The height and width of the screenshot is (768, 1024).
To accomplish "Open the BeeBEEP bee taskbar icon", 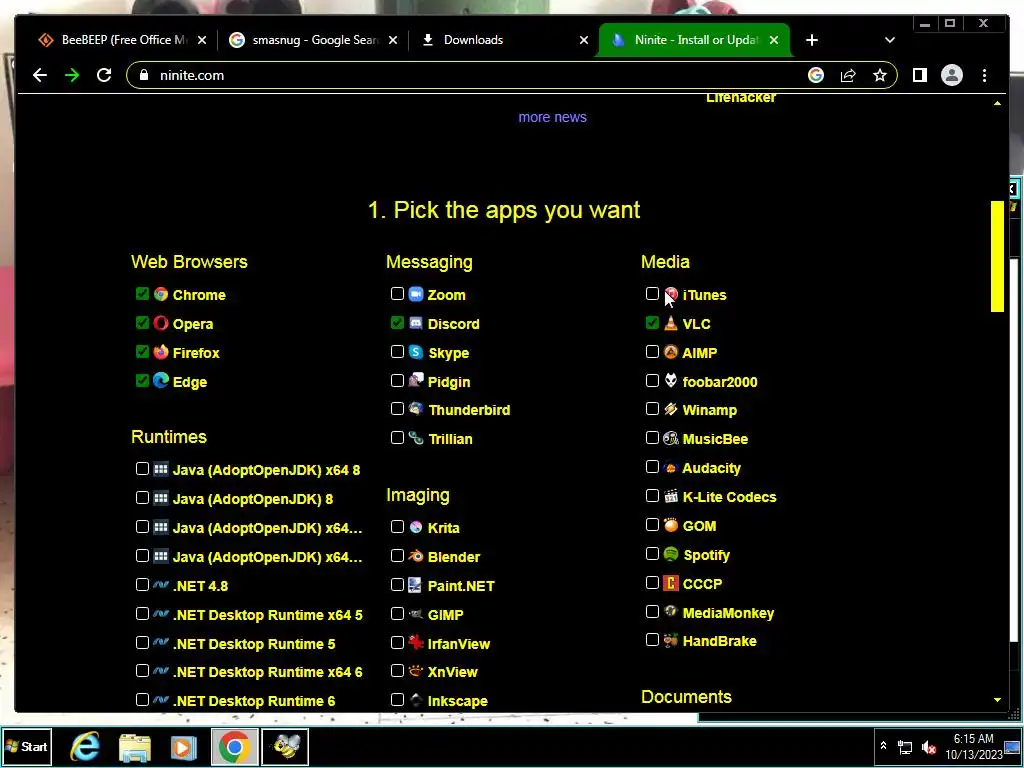I will click(x=285, y=746).
